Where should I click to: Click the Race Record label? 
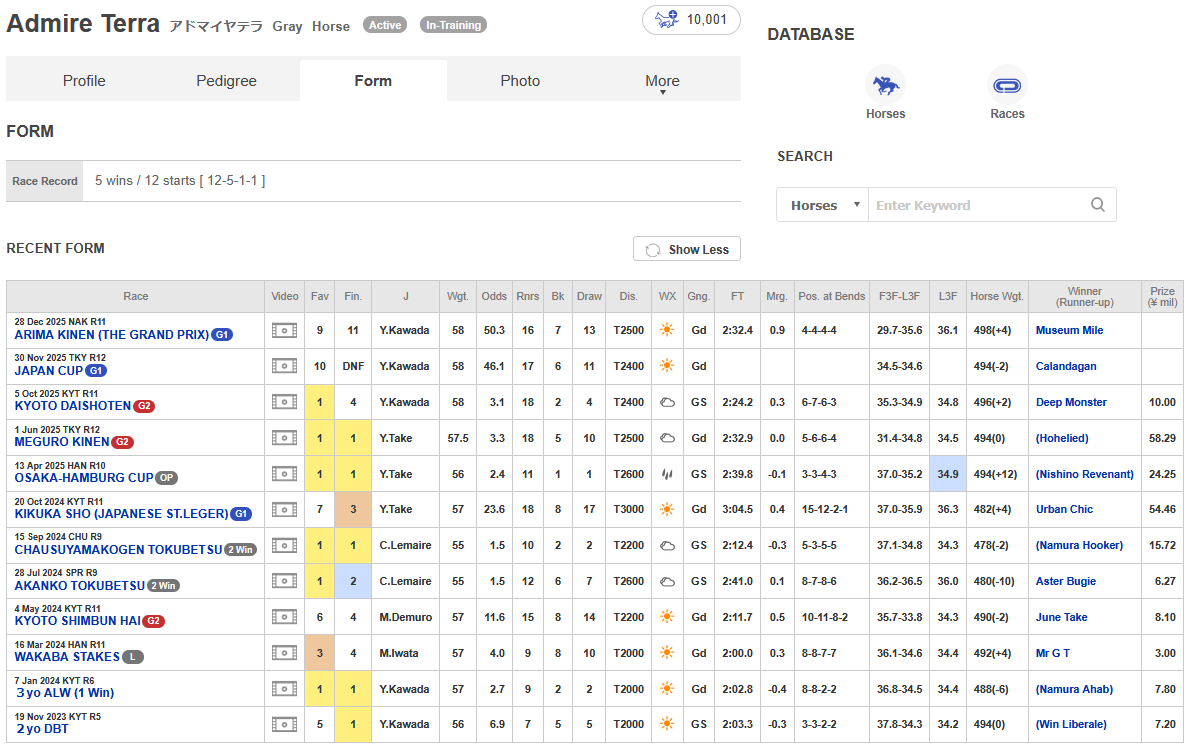pos(44,181)
